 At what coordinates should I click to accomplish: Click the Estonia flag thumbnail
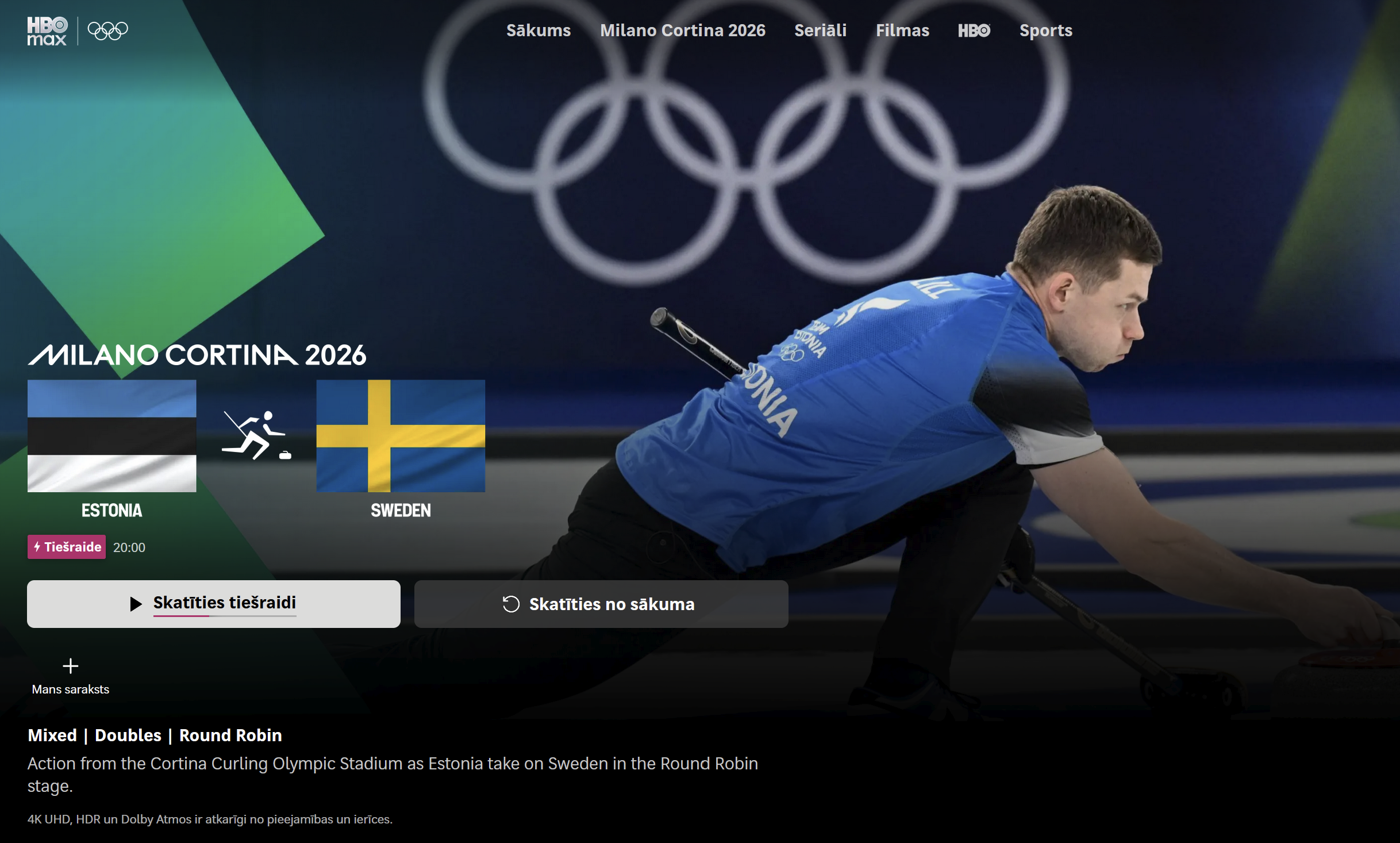pyautogui.click(x=112, y=436)
